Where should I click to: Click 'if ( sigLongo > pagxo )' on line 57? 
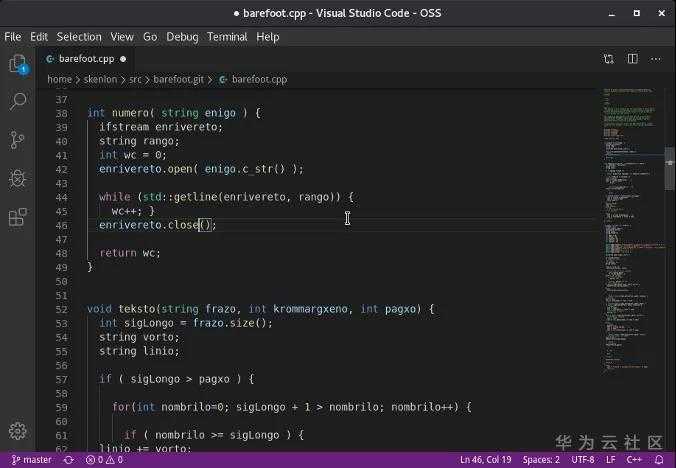pos(170,379)
